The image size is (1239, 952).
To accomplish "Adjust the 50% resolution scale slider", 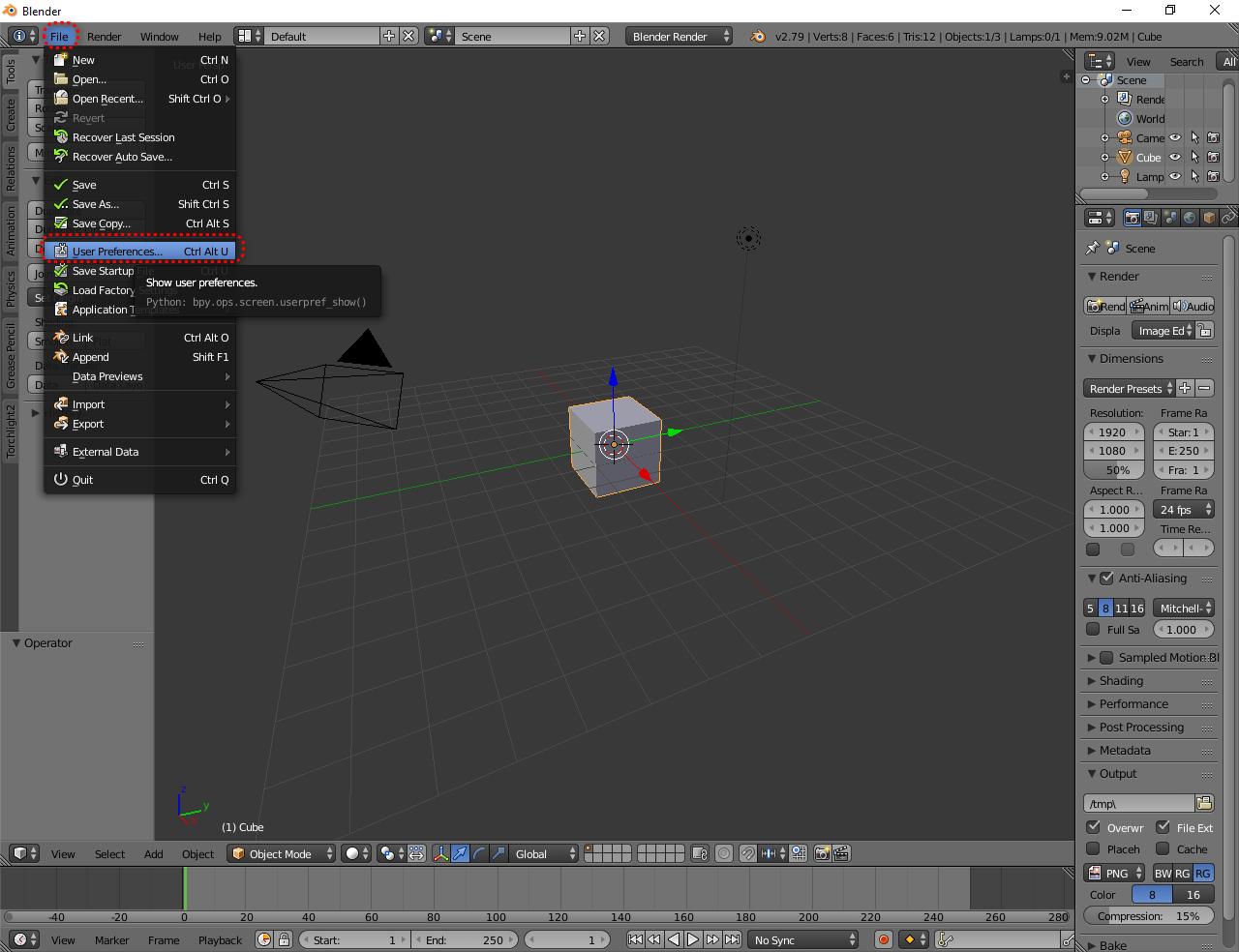I will point(1114,470).
